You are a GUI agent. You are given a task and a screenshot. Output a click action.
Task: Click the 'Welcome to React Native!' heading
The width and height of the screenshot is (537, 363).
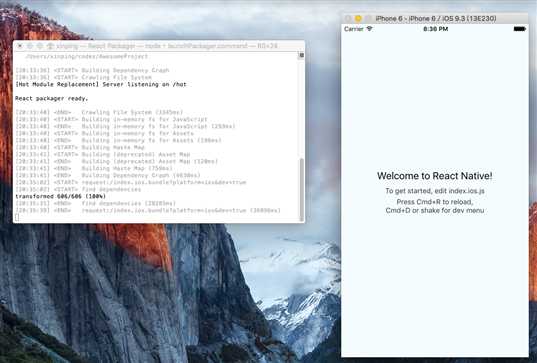click(435, 176)
